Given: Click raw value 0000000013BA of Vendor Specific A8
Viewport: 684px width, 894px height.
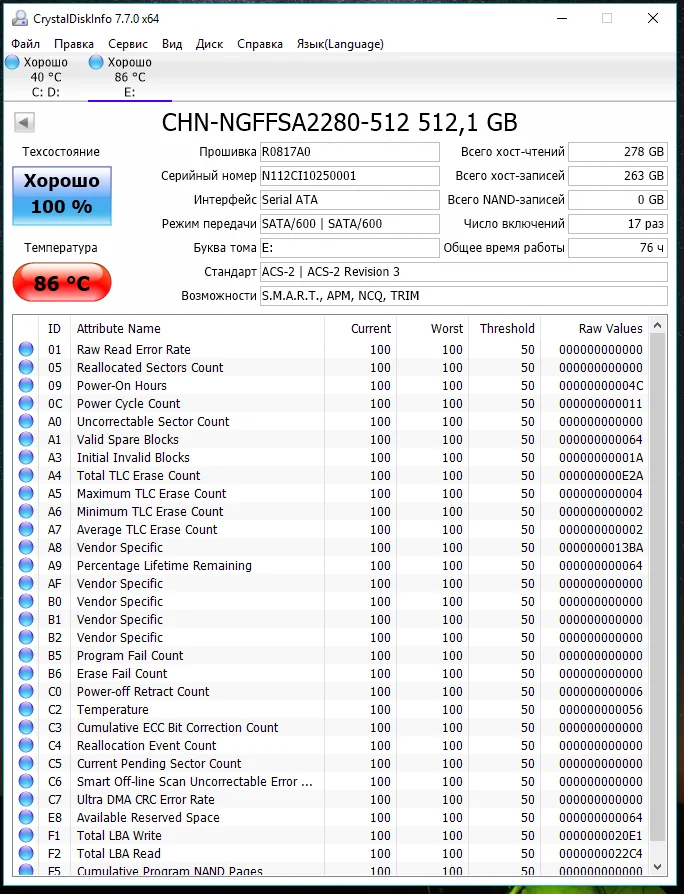Looking at the screenshot, I should [x=601, y=547].
